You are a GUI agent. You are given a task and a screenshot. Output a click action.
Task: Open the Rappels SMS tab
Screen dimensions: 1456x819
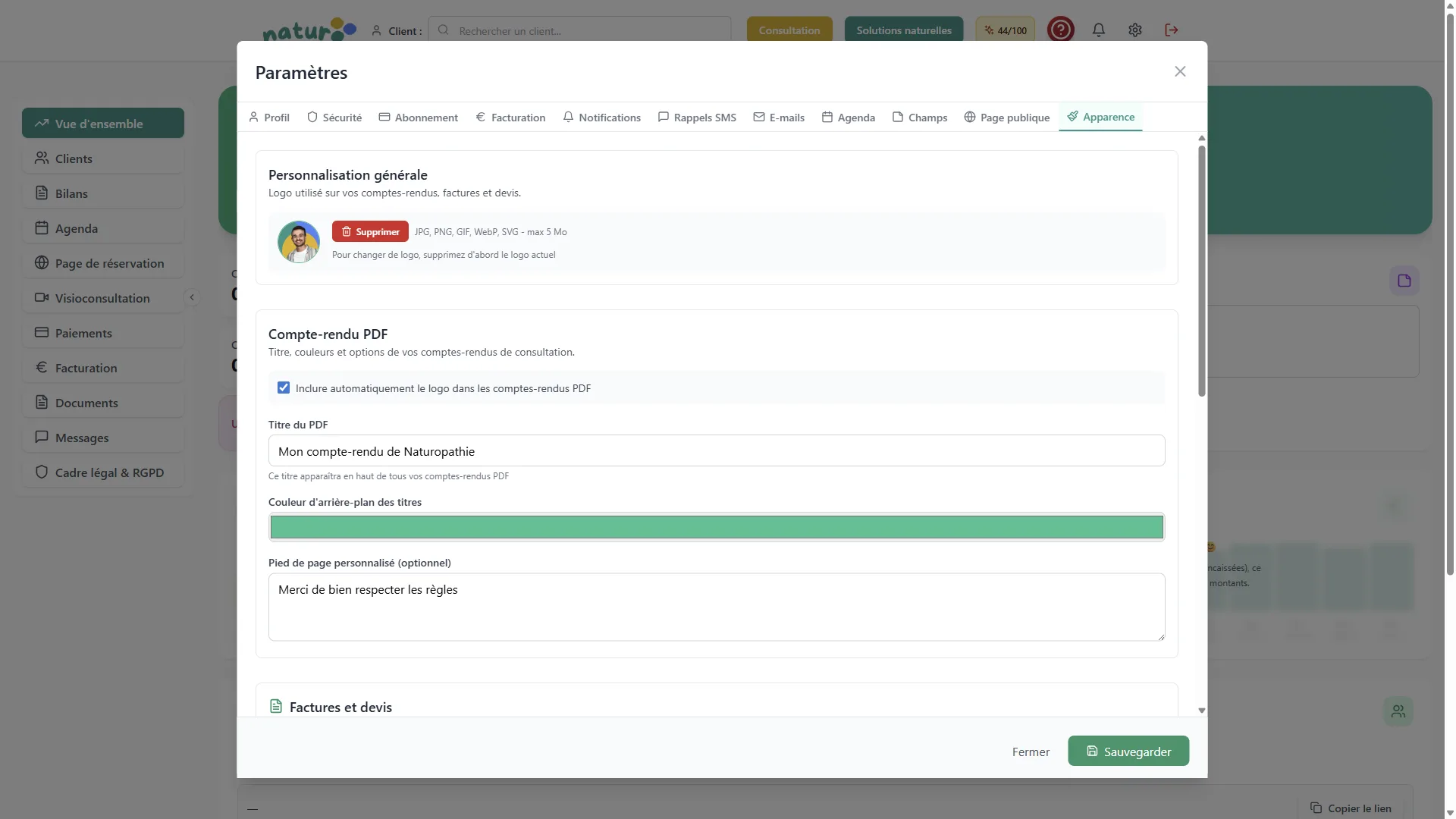pos(697,118)
